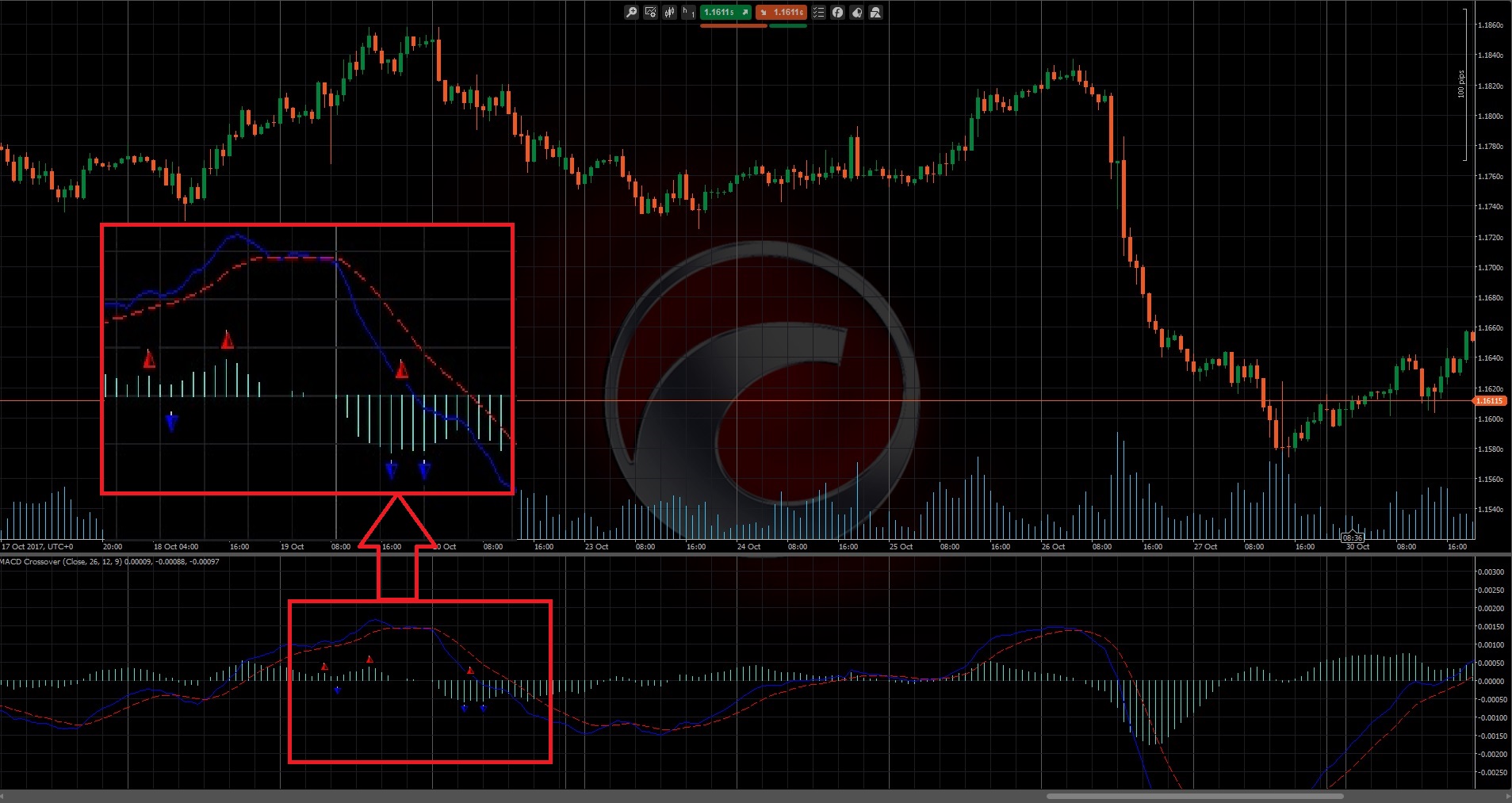This screenshot has height=803, width=1512.
Task: Click the order checklist icon
Action: [x=819, y=12]
